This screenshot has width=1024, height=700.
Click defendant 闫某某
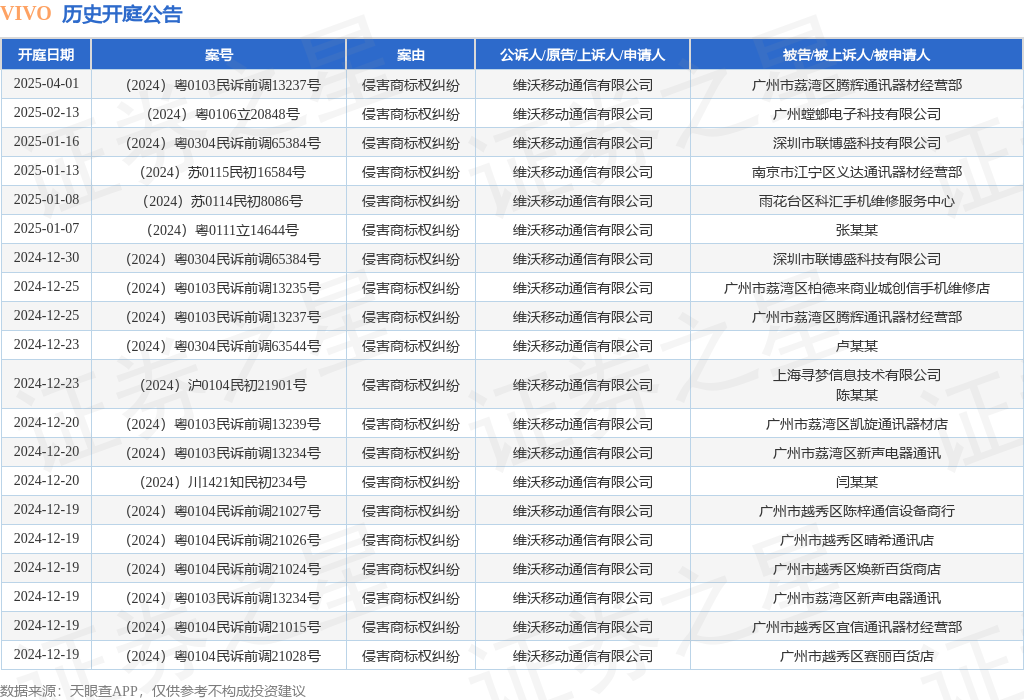pyautogui.click(x=856, y=483)
